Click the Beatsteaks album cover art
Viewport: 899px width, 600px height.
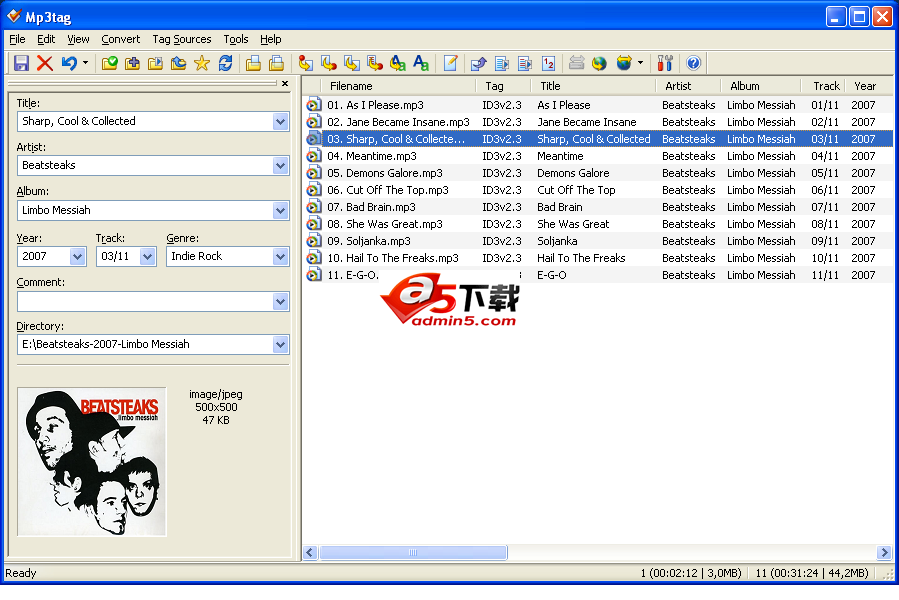click(x=92, y=461)
